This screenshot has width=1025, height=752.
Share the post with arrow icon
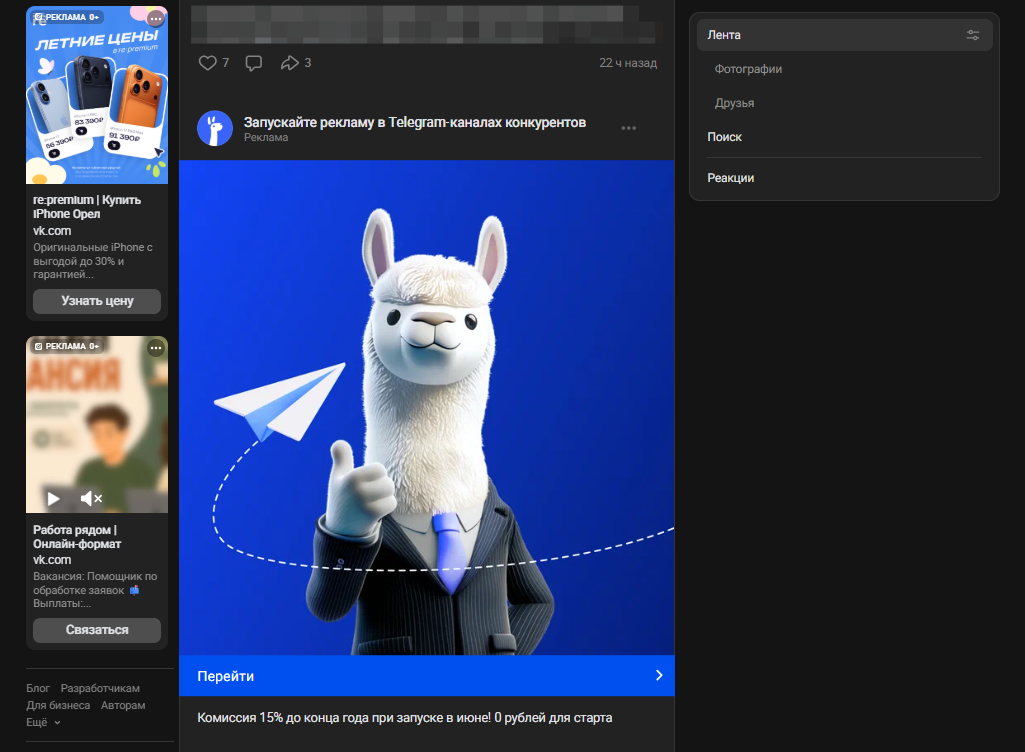(x=290, y=63)
